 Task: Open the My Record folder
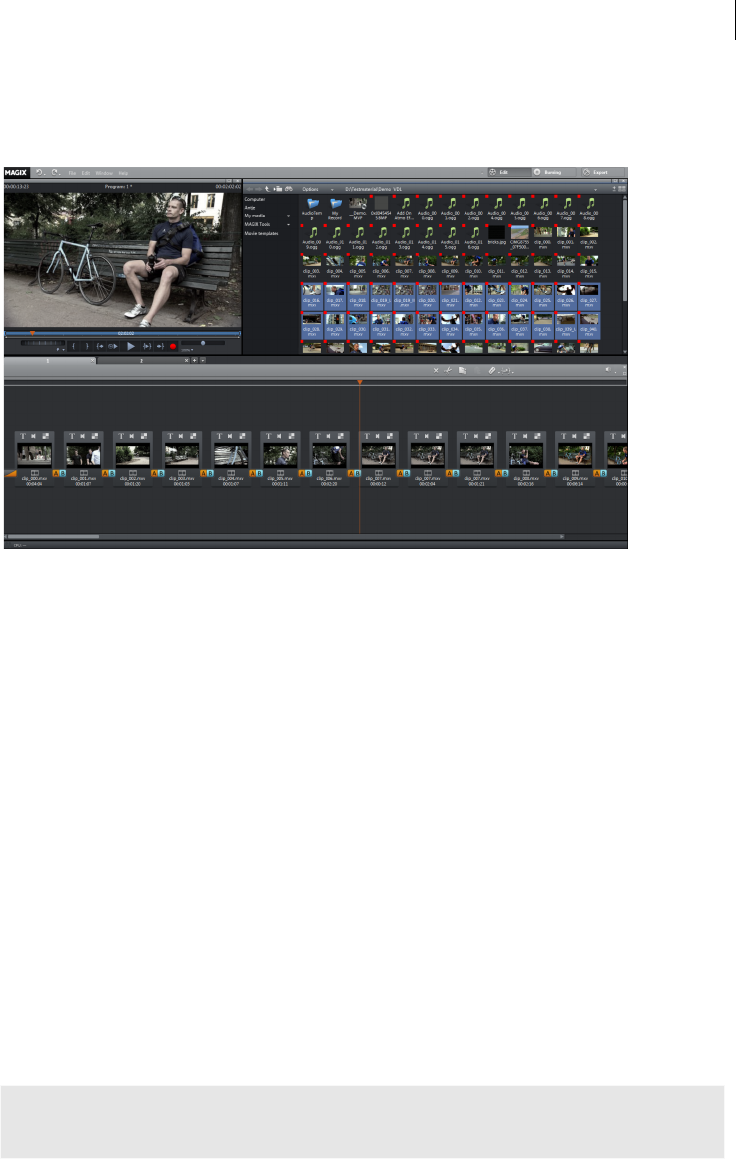click(x=335, y=207)
